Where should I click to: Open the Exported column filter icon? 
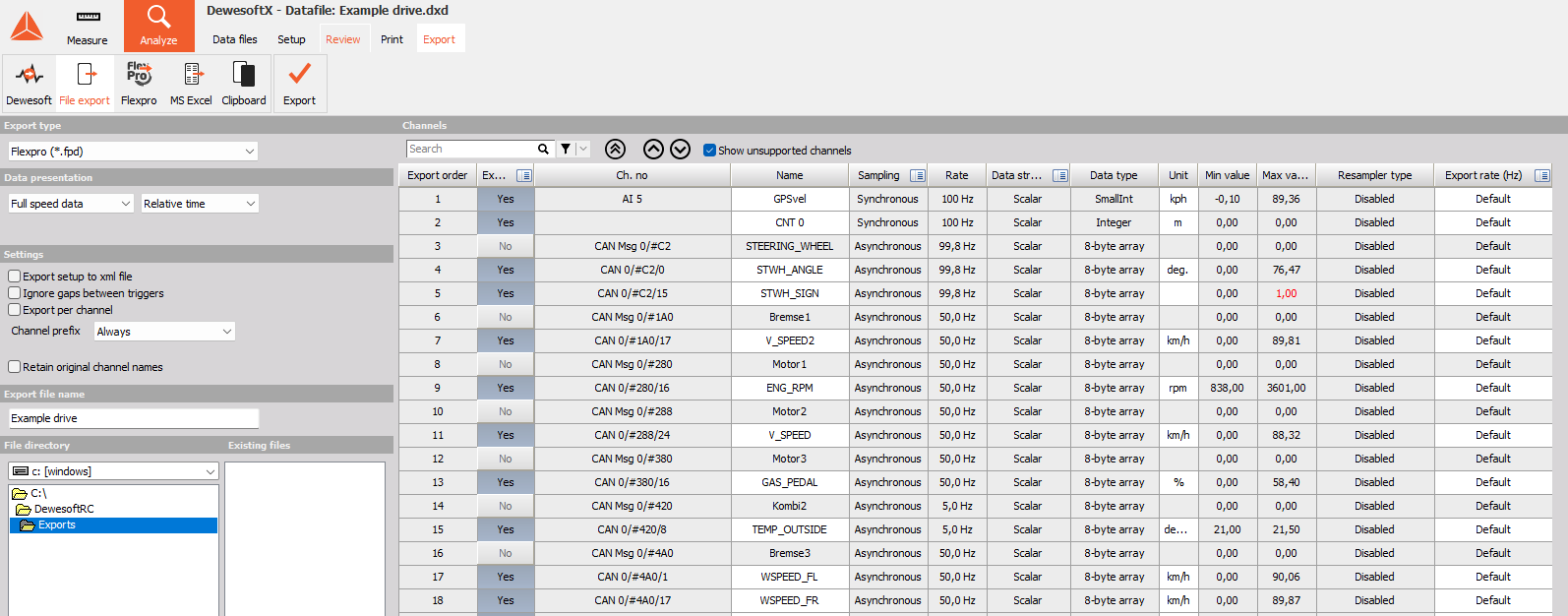[x=524, y=175]
